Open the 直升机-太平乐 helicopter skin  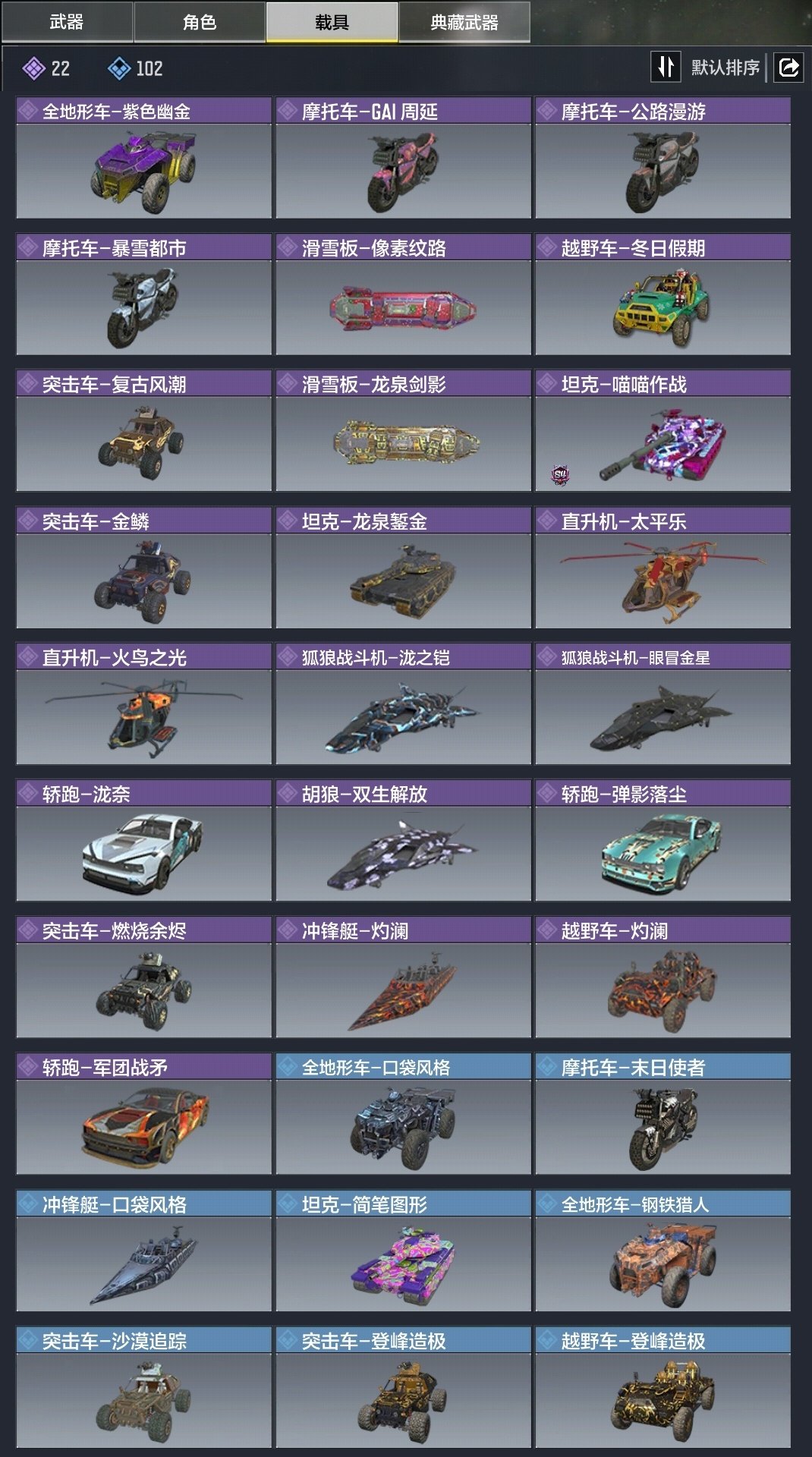[x=663, y=568]
